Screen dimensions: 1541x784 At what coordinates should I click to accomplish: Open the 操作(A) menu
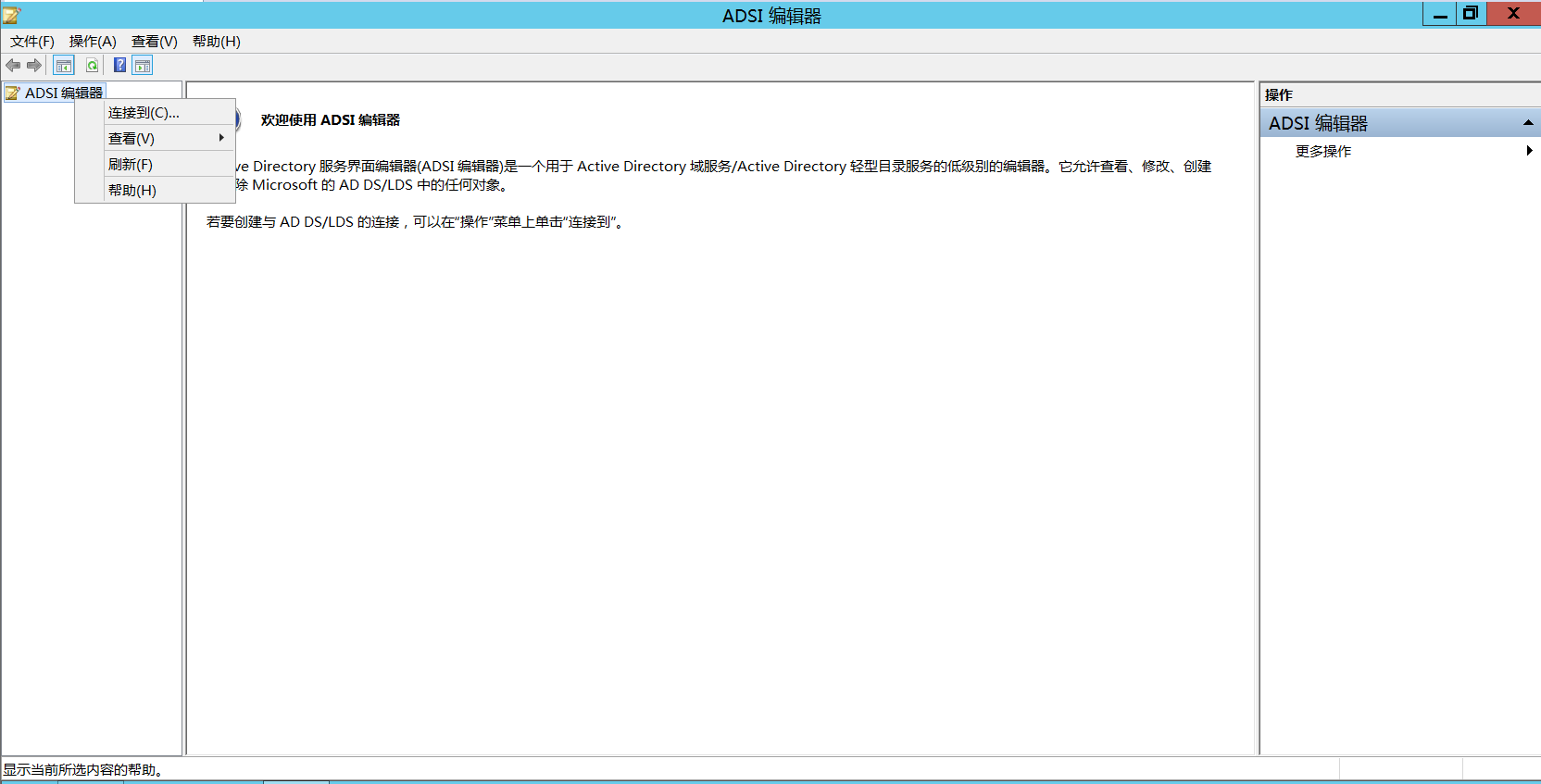coord(93,42)
